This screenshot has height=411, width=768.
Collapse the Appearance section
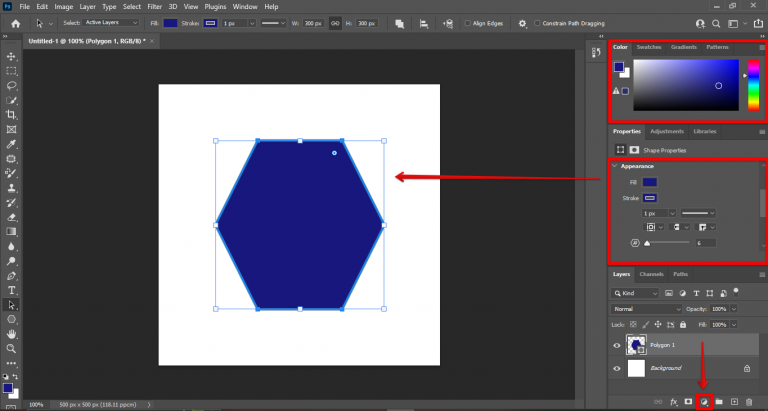click(615, 166)
